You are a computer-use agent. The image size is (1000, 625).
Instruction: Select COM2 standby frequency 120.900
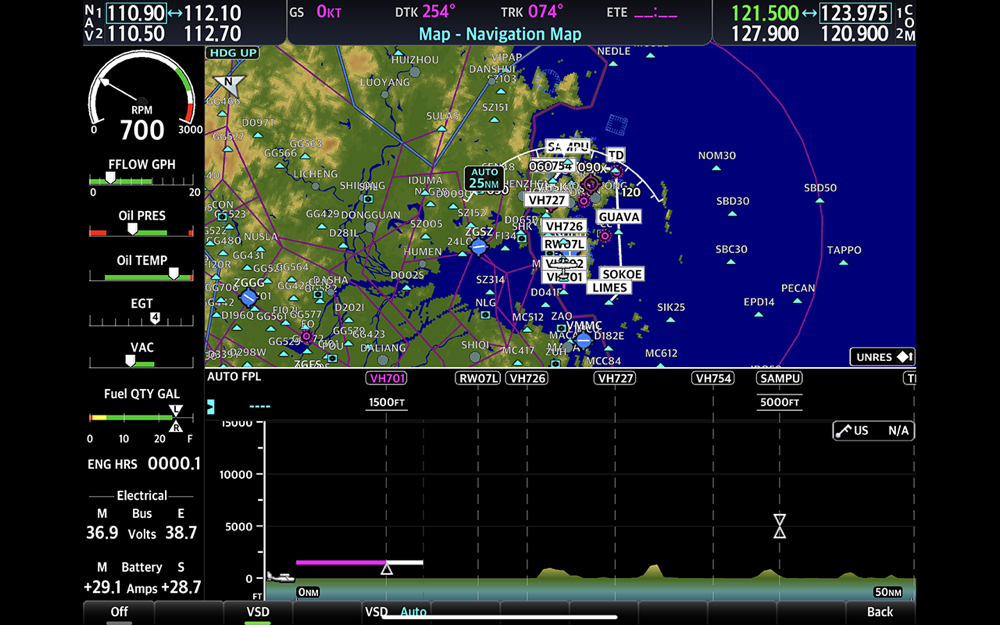click(855, 33)
